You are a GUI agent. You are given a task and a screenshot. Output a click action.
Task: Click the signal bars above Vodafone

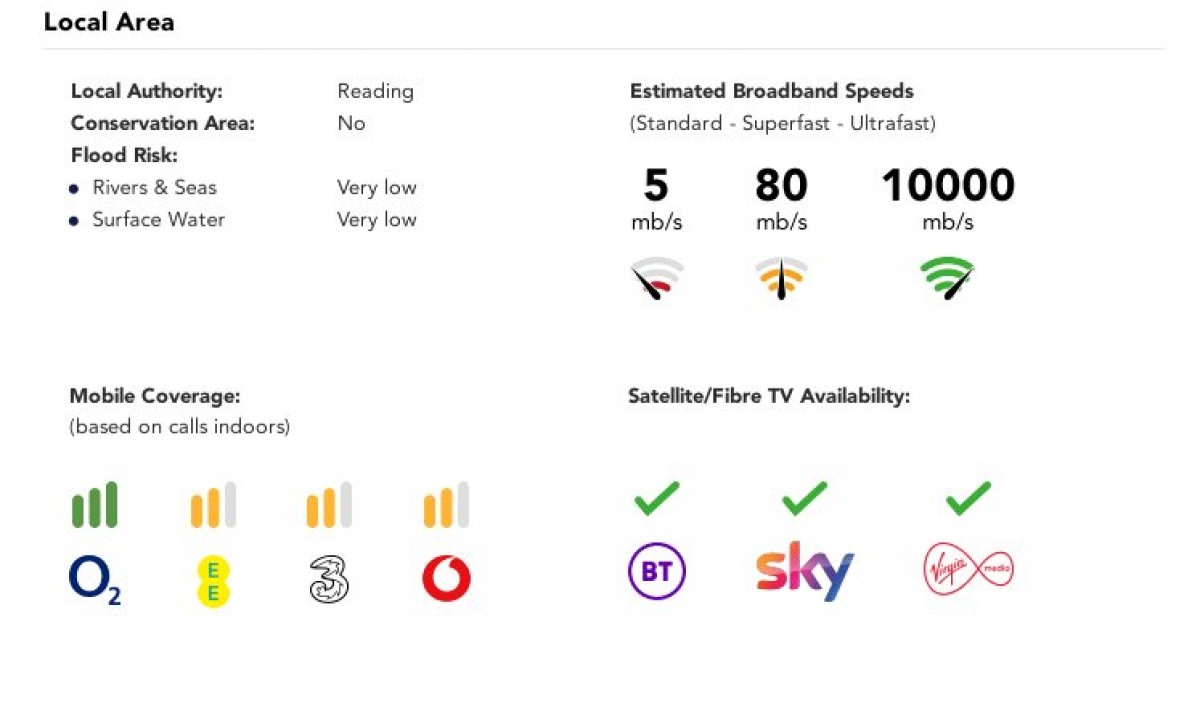(446, 505)
